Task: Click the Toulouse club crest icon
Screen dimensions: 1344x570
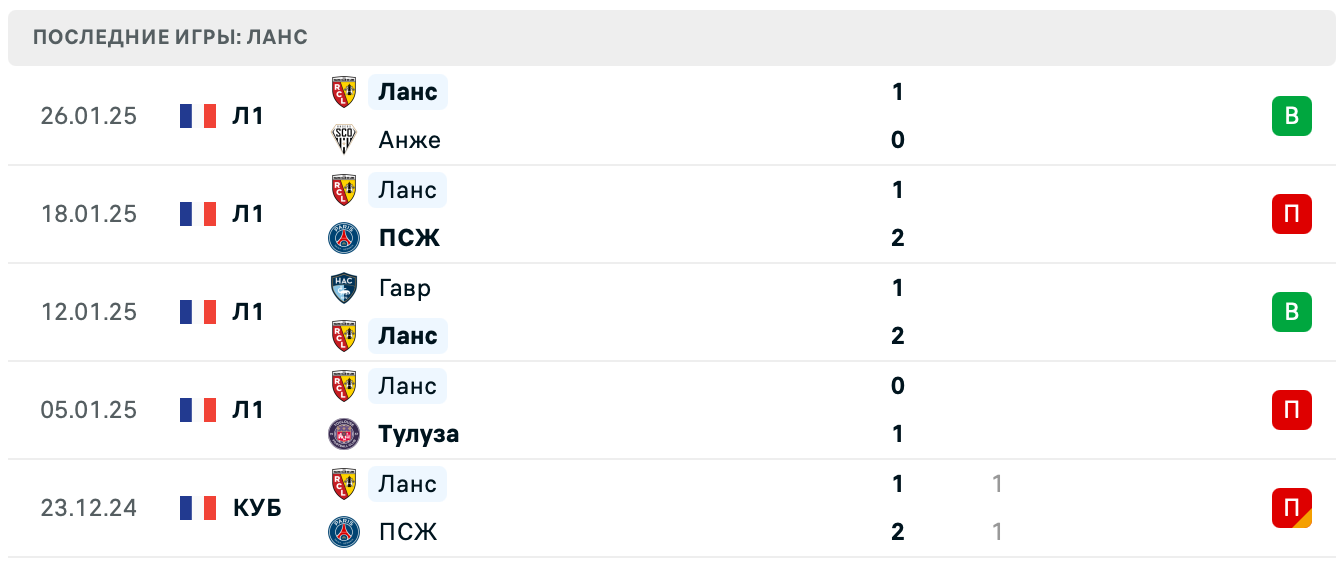Action: [x=344, y=434]
